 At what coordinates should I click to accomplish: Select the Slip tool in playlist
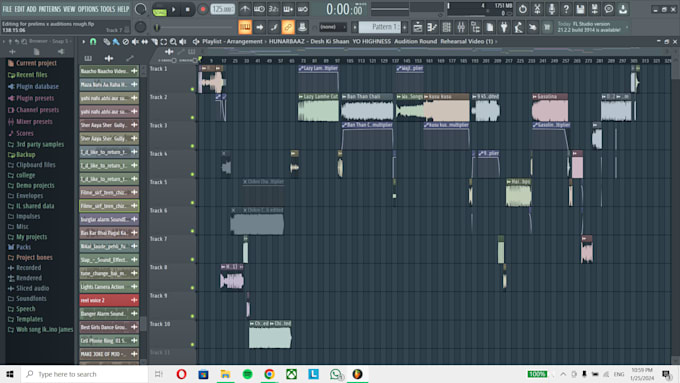144,42
